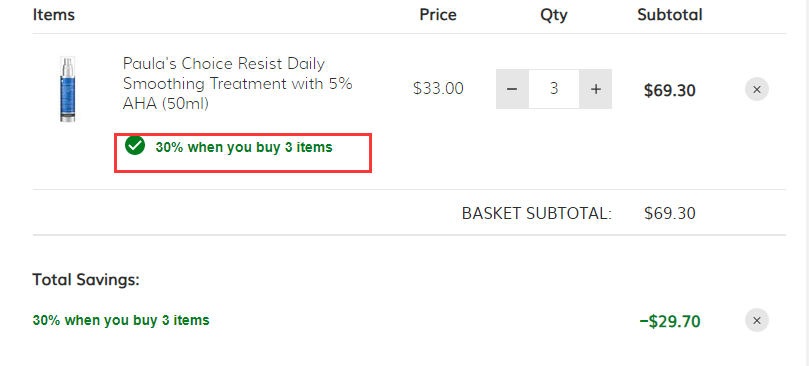Click the BASKET SUBTOTAL label

point(537,213)
